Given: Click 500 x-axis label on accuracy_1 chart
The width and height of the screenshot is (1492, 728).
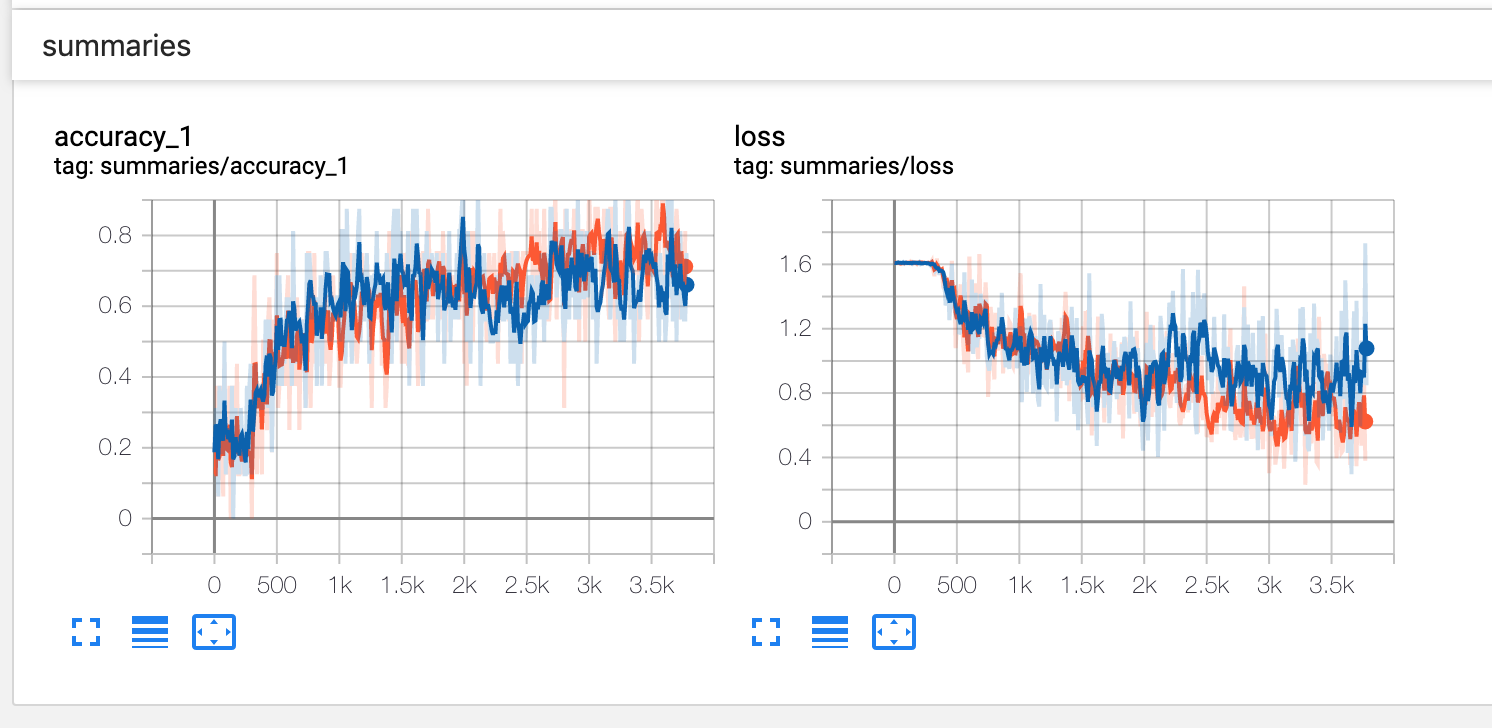Looking at the screenshot, I should click(277, 585).
